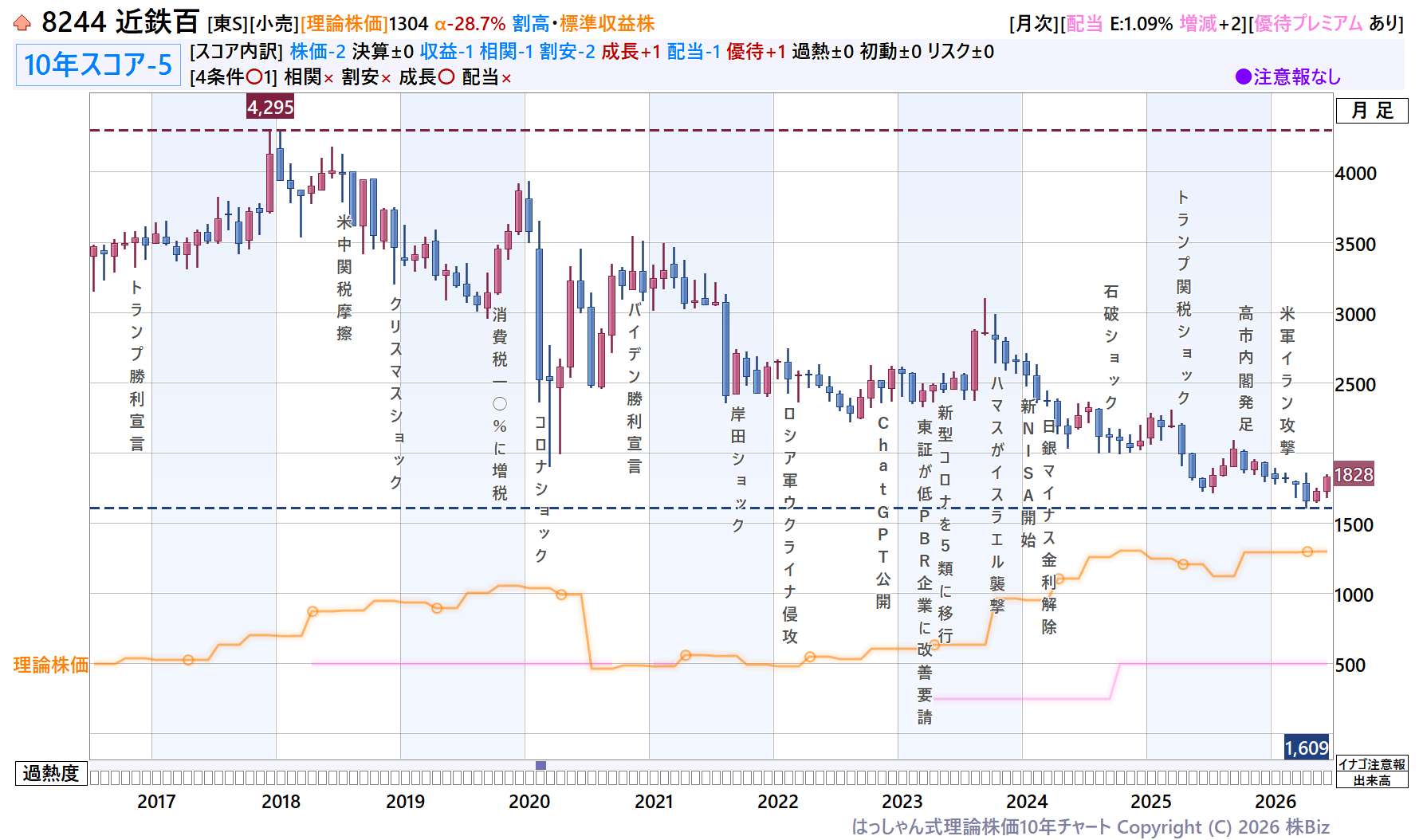Click the 配当× condition result

coord(487,77)
